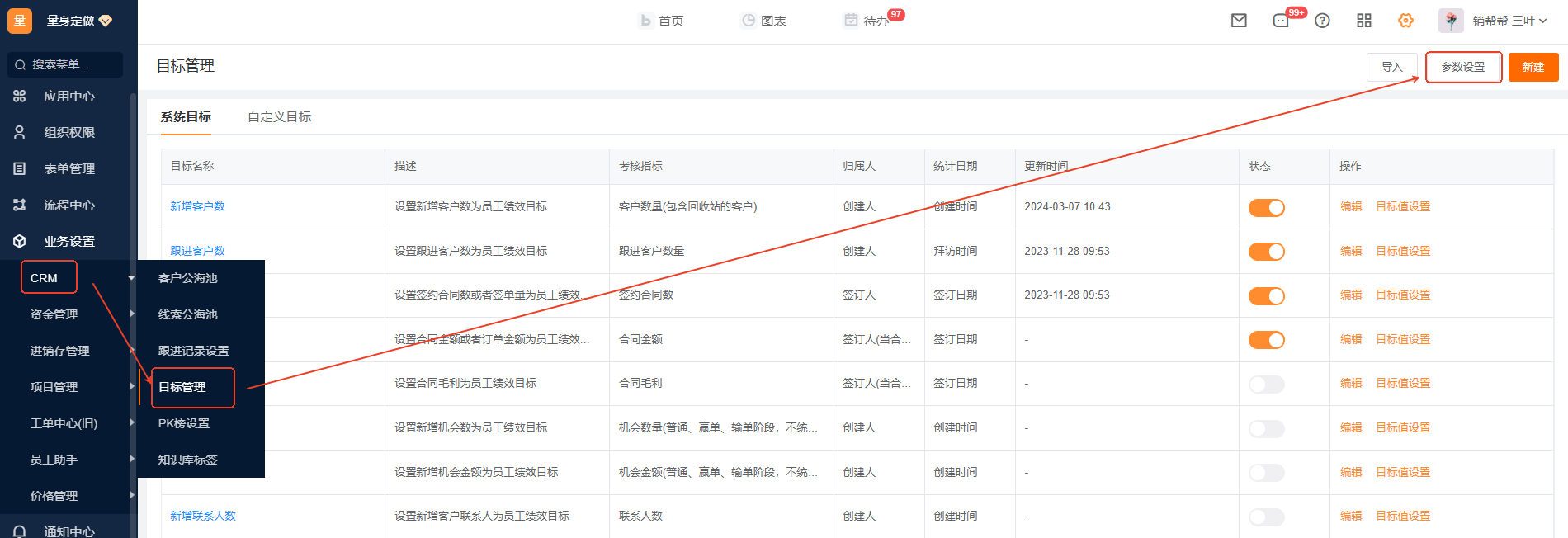Viewport: 1568px width, 538px height.
Task: Turn on the 新增联系人数 status toggle
Action: coord(1266,517)
